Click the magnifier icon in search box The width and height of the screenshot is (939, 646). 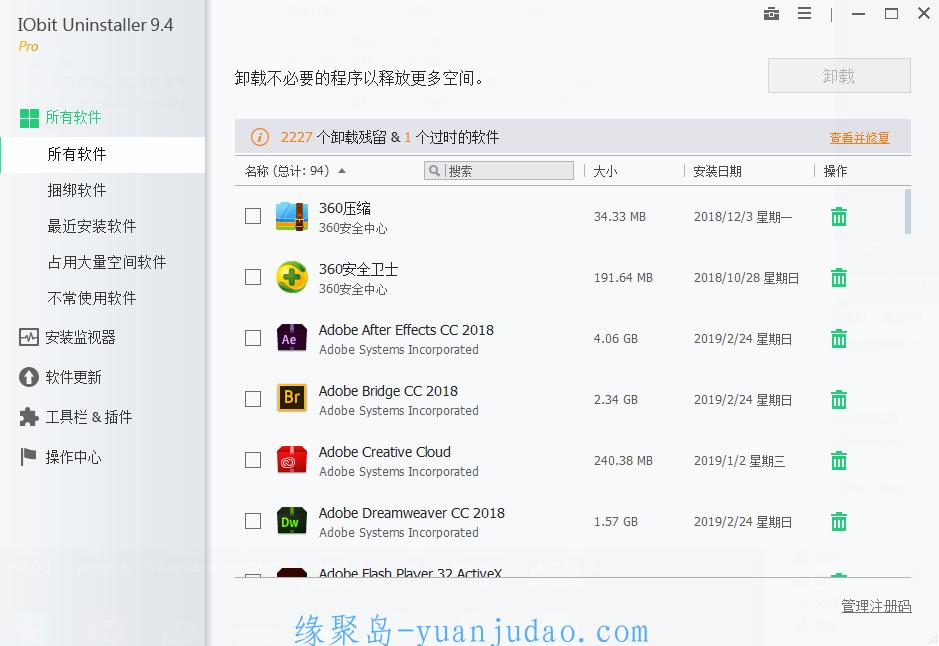435,171
